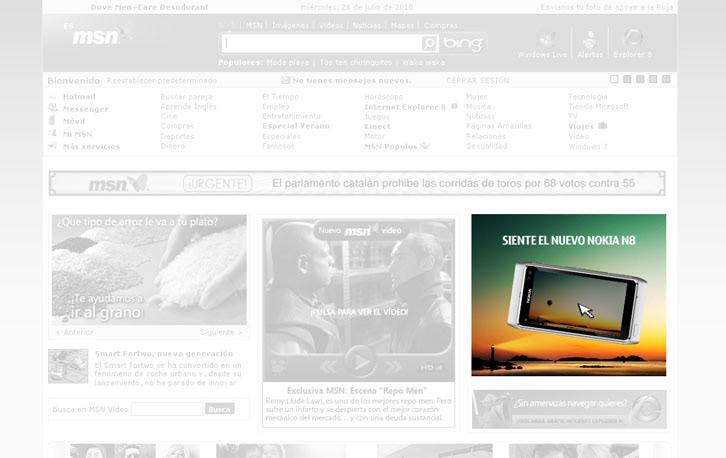Image resolution: width=726 pixels, height=458 pixels.
Task: Launch the Explorer 8 icon
Action: (632, 39)
